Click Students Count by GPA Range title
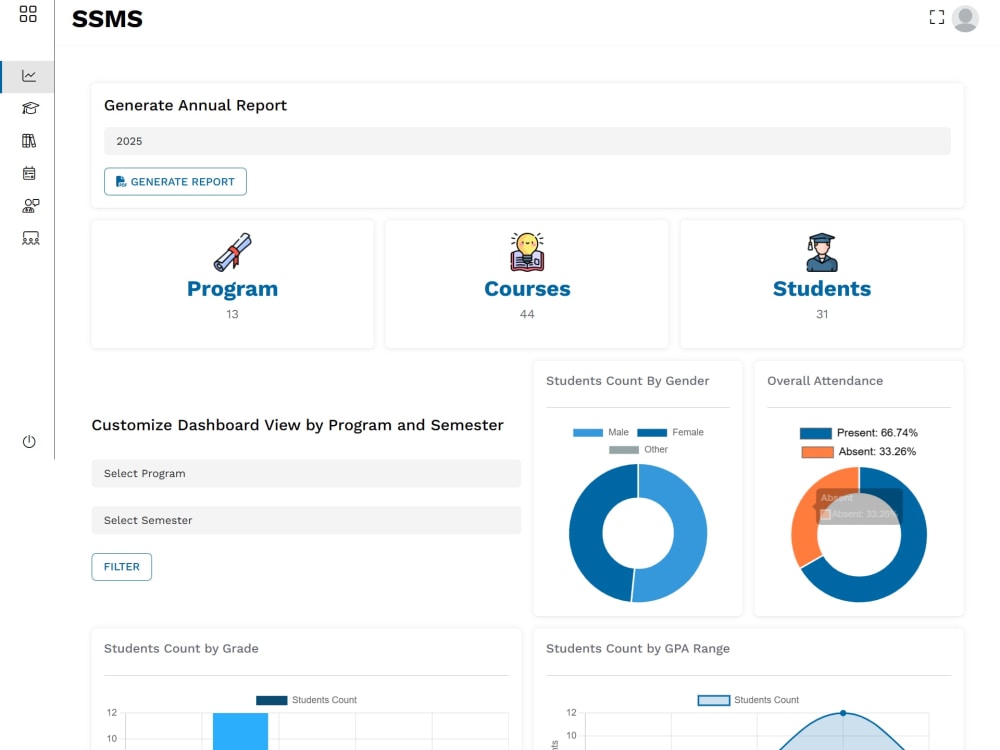This screenshot has height=750, width=1000. 638,649
